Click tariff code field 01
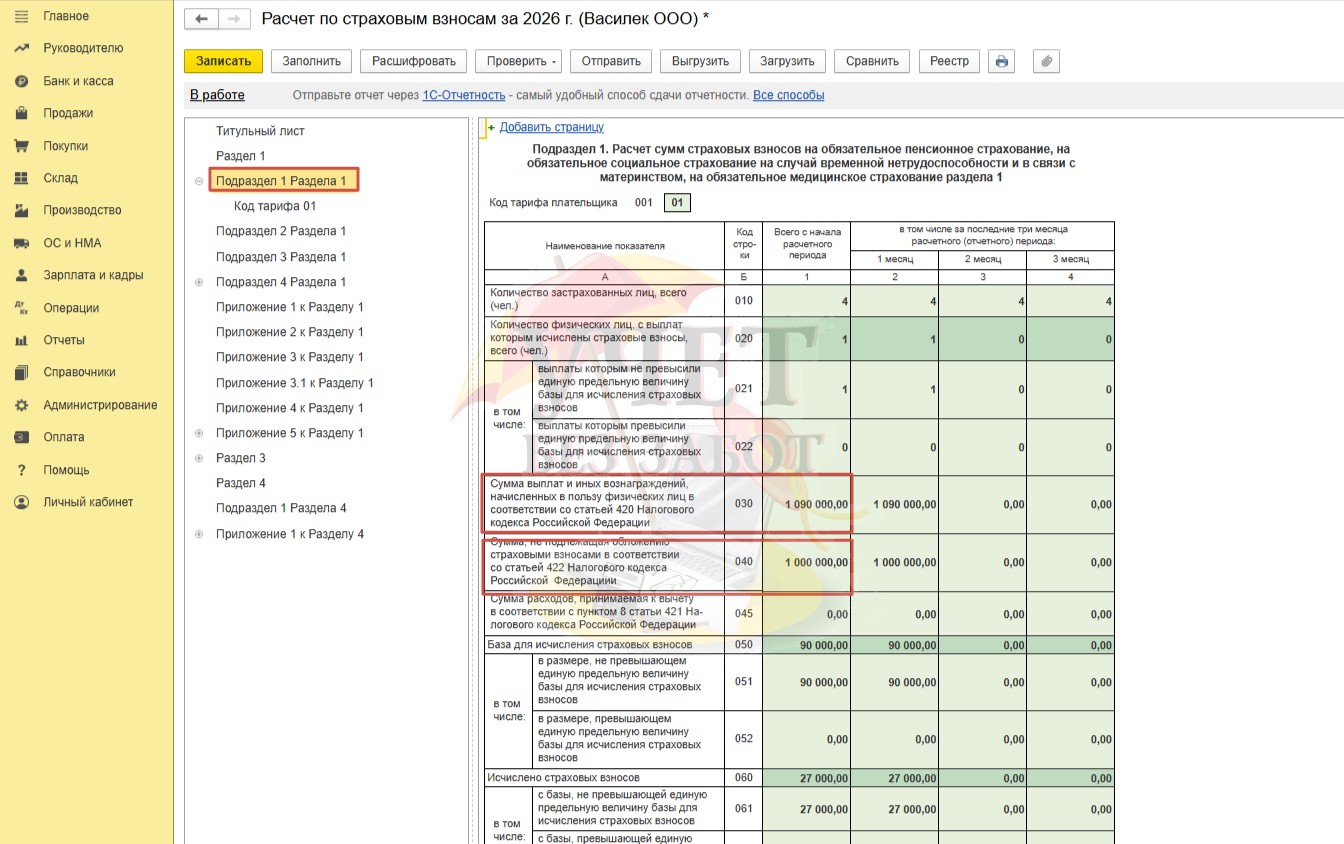This screenshot has width=1344, height=844. coord(677,203)
